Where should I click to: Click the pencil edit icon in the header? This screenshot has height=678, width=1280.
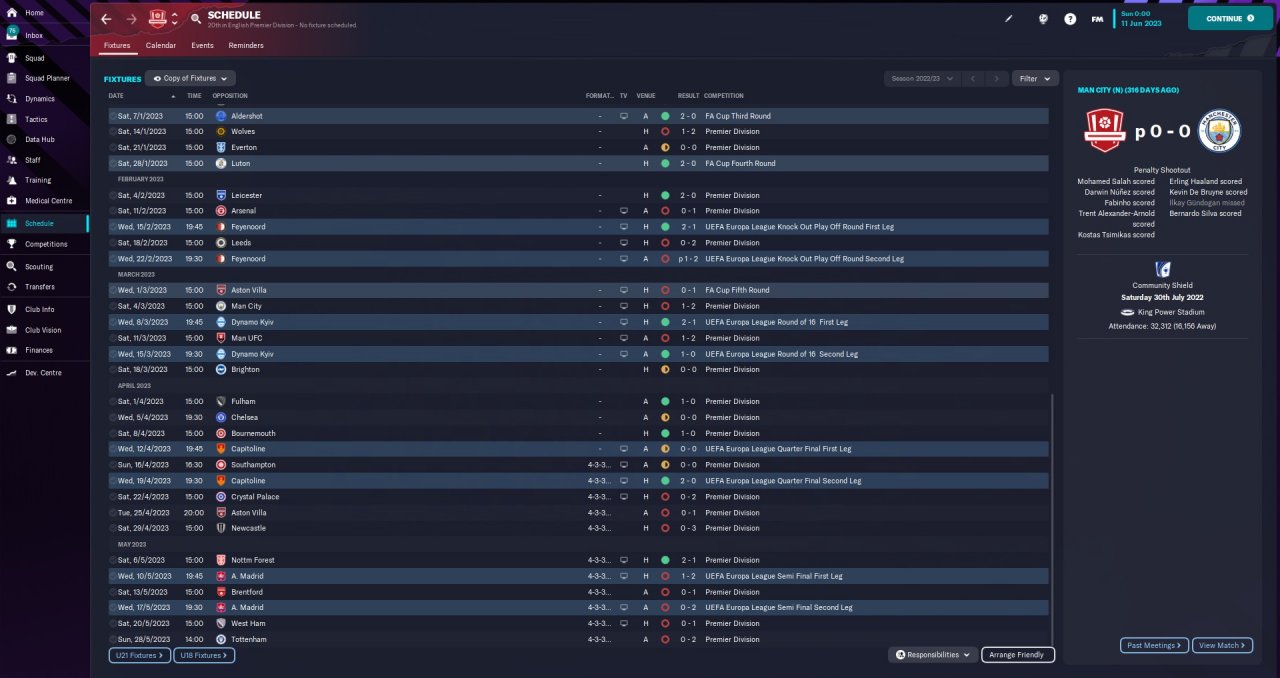pos(1009,18)
